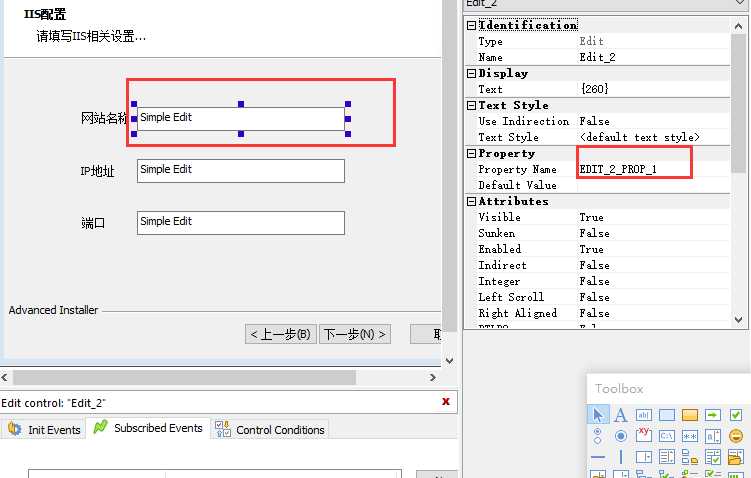
Task: Select the red 'xy' edit tool
Action: (644, 434)
